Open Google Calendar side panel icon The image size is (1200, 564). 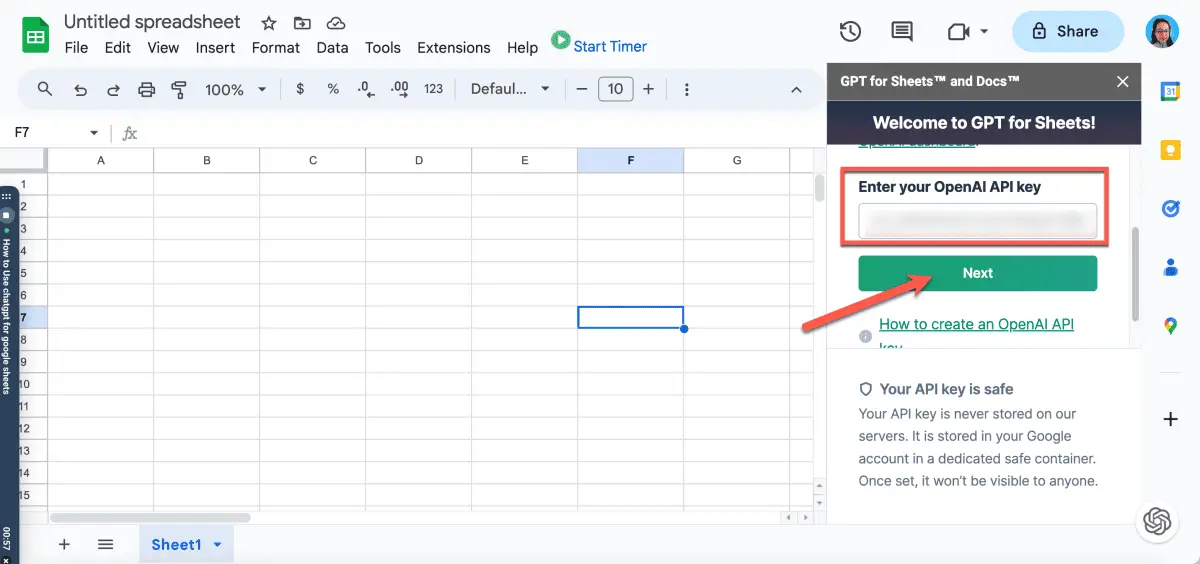click(1170, 91)
